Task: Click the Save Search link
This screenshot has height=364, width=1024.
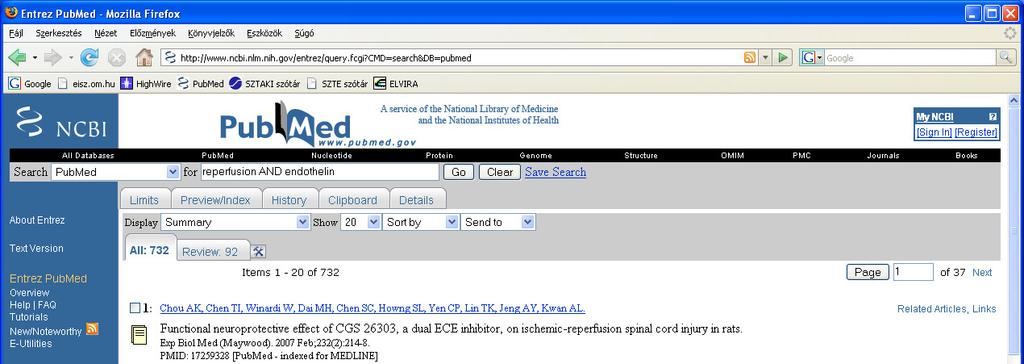Action: pyautogui.click(x=555, y=172)
